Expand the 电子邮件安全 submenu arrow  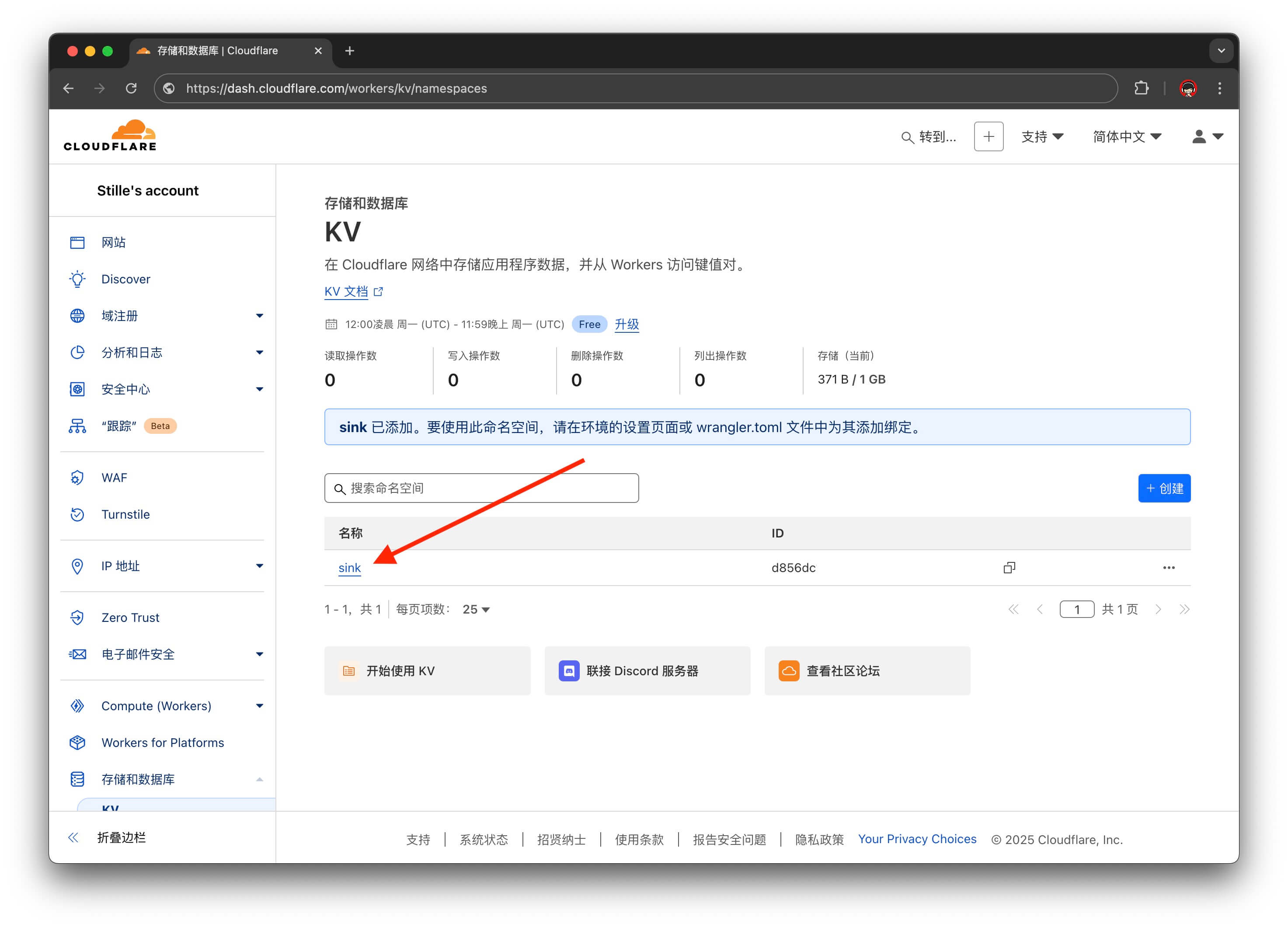point(260,654)
